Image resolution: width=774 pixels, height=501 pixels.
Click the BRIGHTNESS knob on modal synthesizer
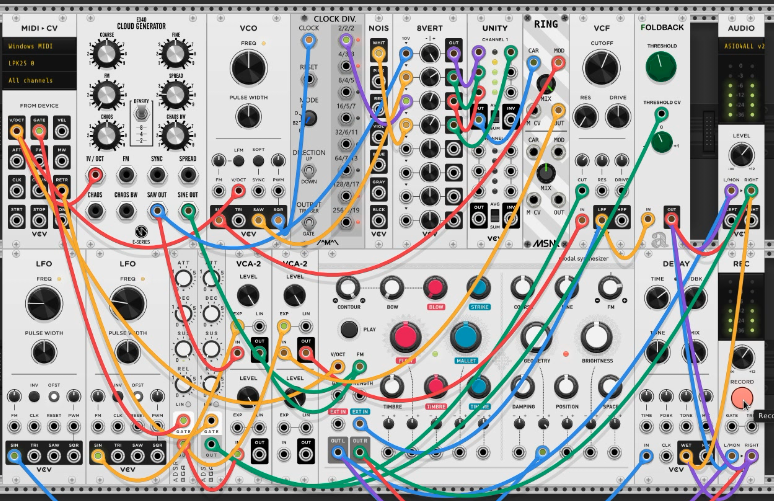click(596, 337)
